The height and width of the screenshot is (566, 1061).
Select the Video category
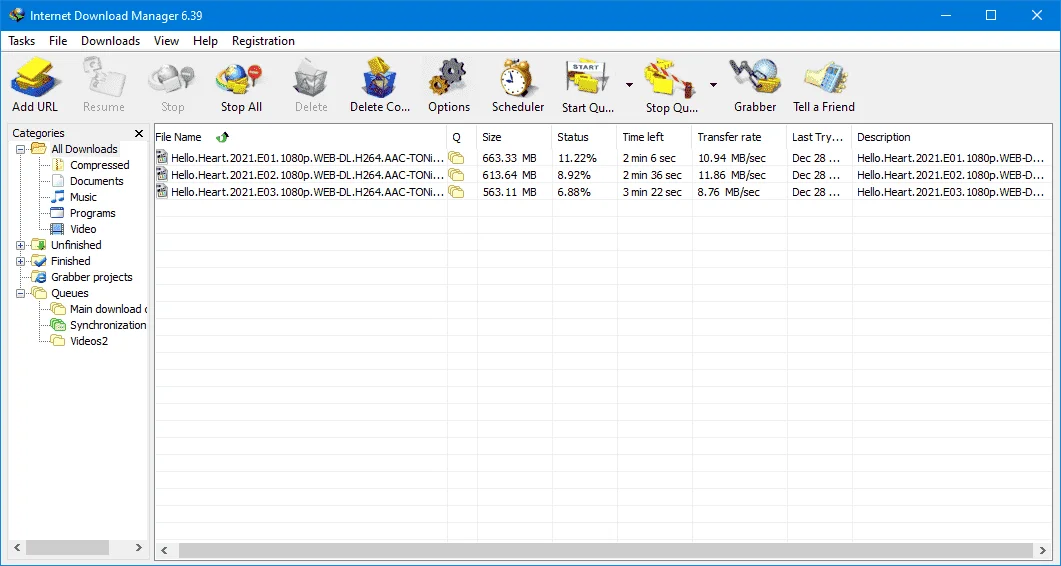click(x=83, y=229)
